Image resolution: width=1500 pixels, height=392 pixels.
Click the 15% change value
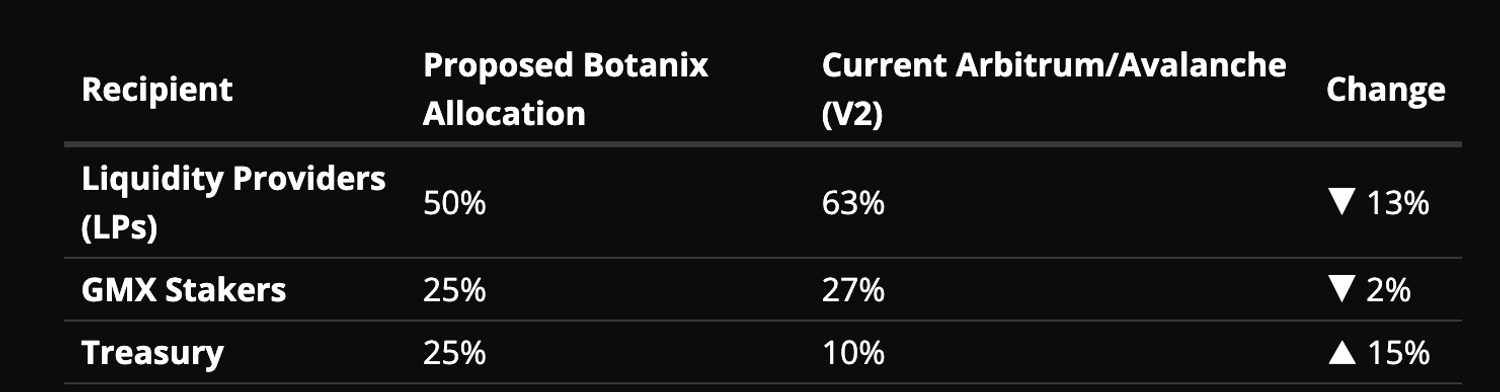(1398, 353)
